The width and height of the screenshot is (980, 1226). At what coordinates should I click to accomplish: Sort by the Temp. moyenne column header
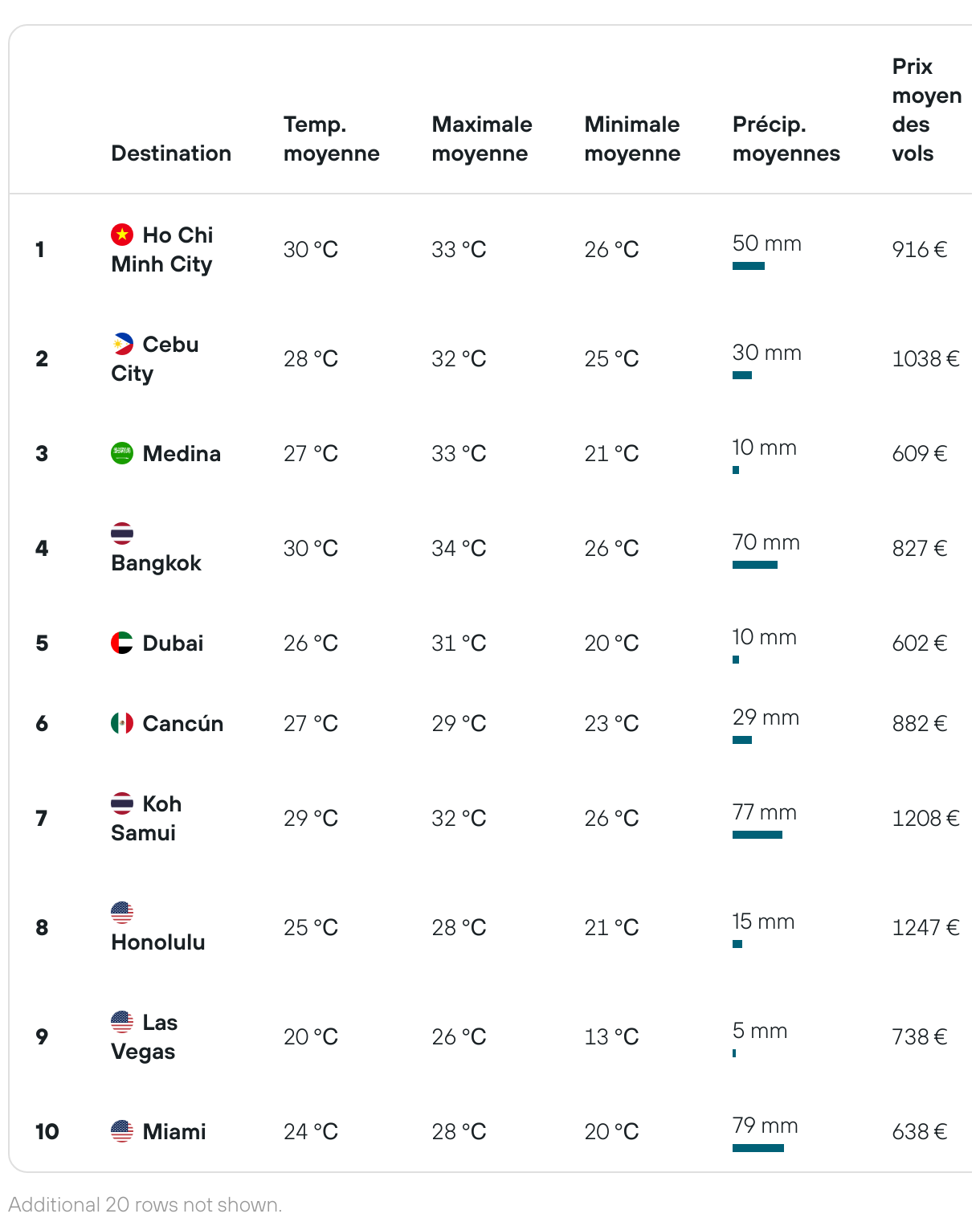(331, 139)
